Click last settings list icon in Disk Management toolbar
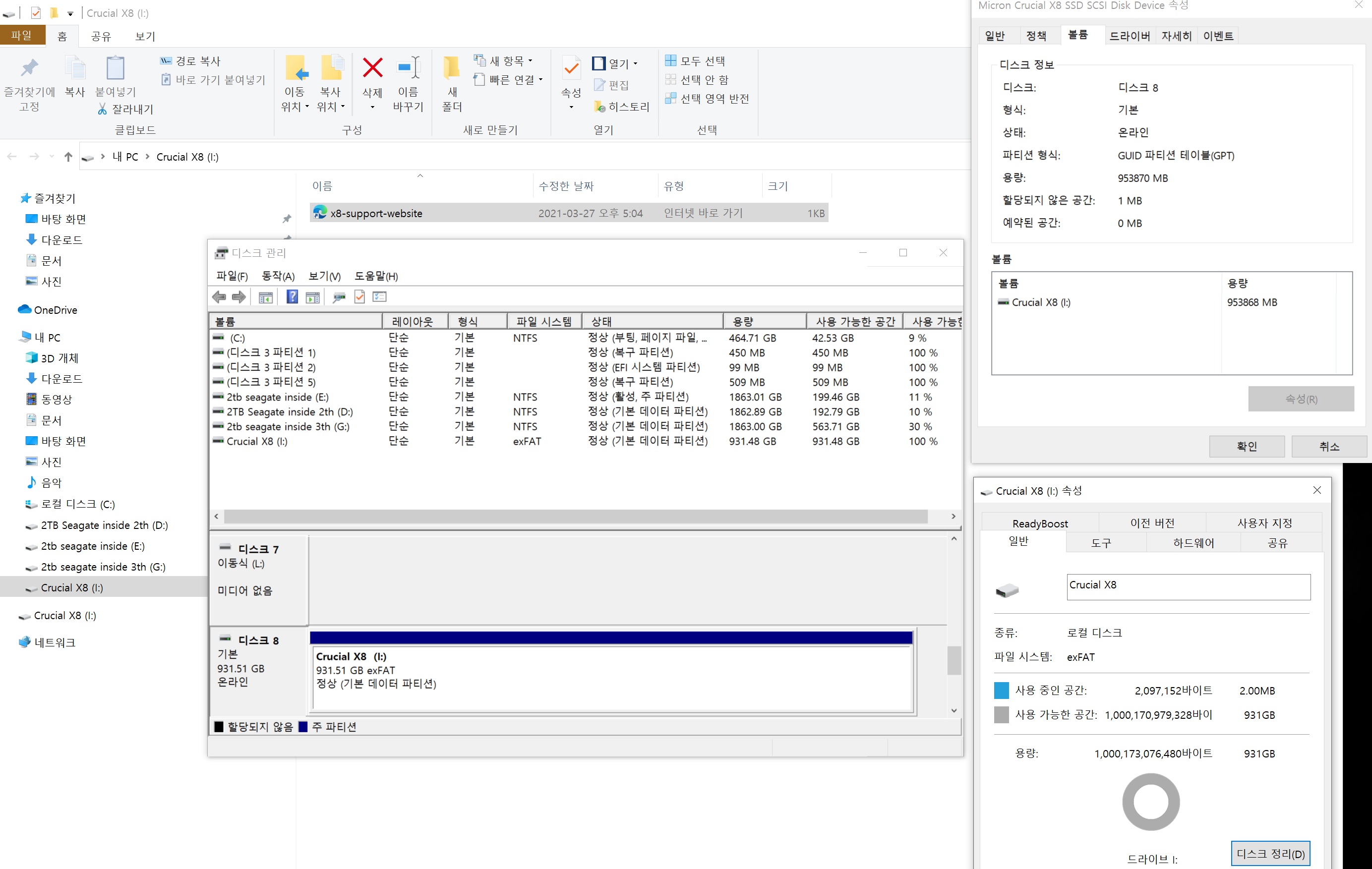Screen dimensions: 1372x869 click(x=379, y=297)
